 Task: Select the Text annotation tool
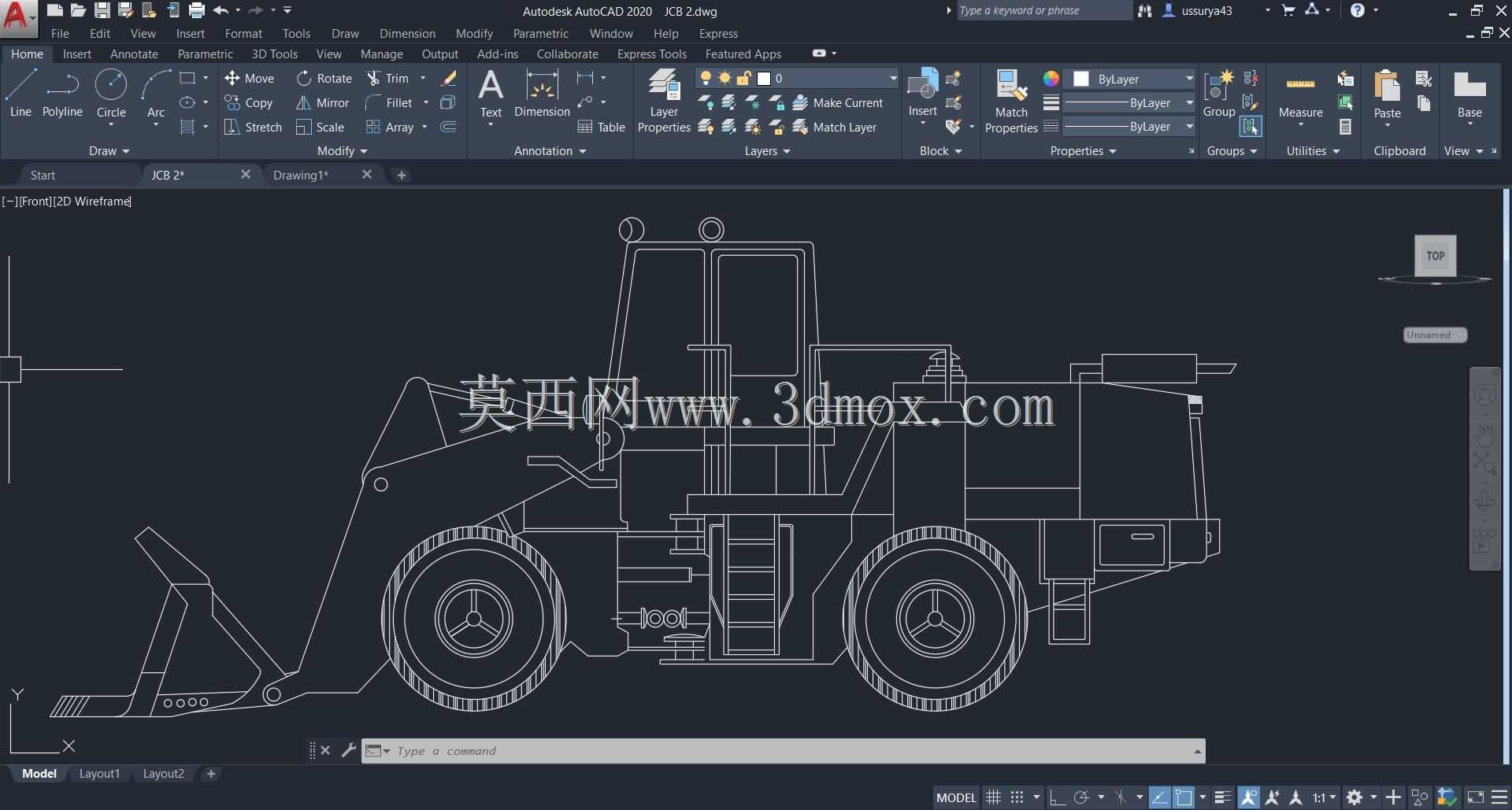pos(491,94)
